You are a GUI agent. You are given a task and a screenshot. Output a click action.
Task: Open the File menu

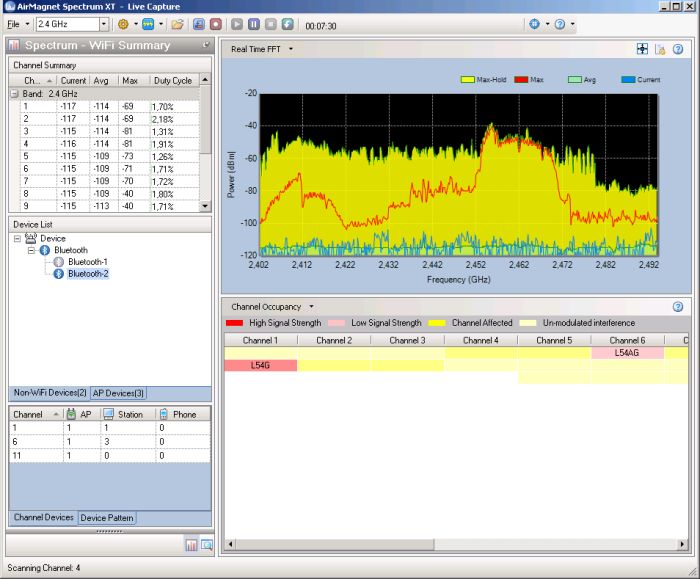tap(13, 23)
